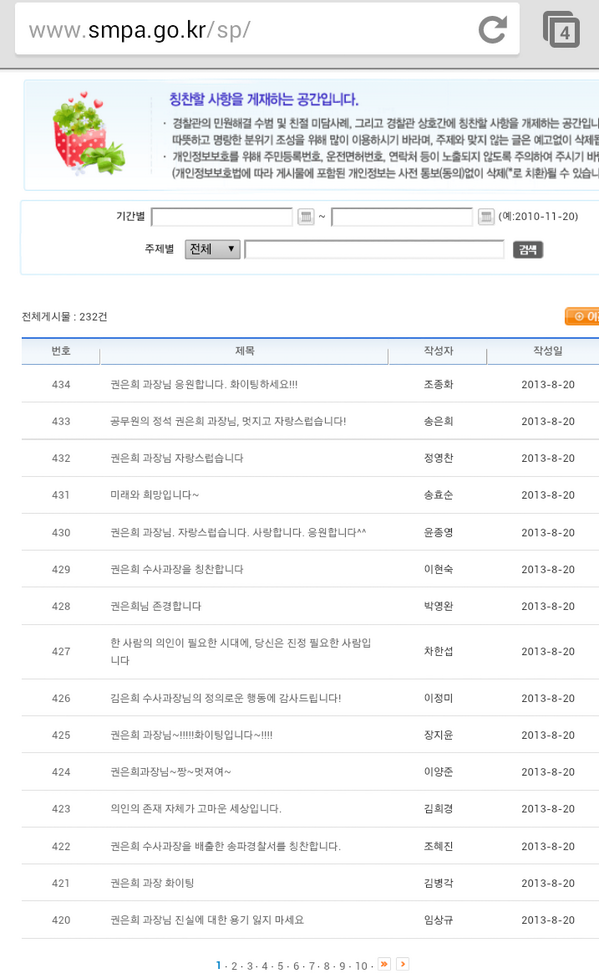This screenshot has width=599, height=979.
Task: Open post 427 한 사람의 의인이 필요한 시대에
Action: tap(240, 651)
